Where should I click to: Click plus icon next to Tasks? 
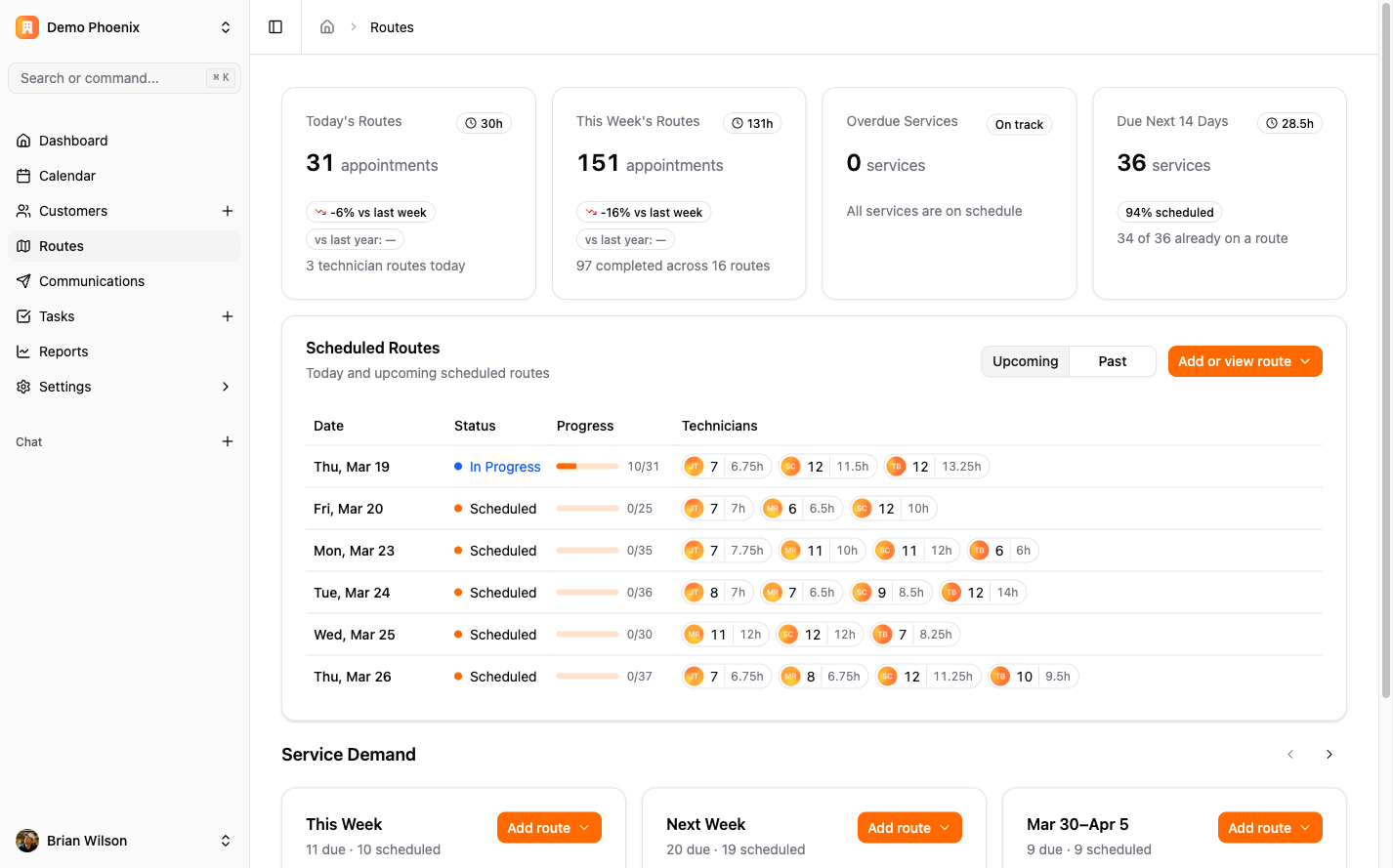228,316
